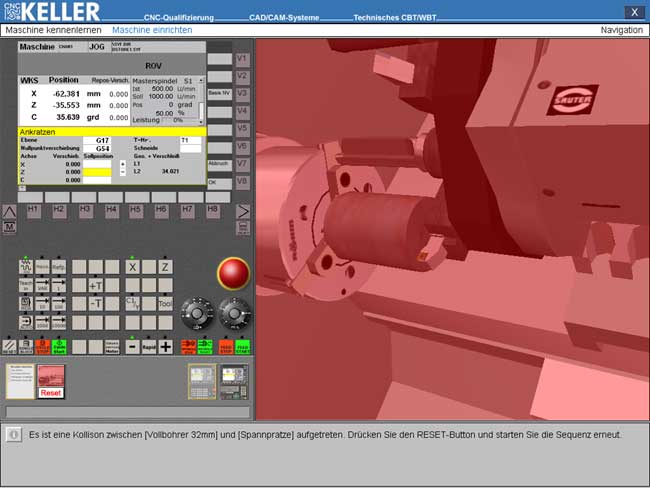The width and height of the screenshot is (650, 488).
Task: Expand the machine area with up-arrow key
Action: (9, 211)
